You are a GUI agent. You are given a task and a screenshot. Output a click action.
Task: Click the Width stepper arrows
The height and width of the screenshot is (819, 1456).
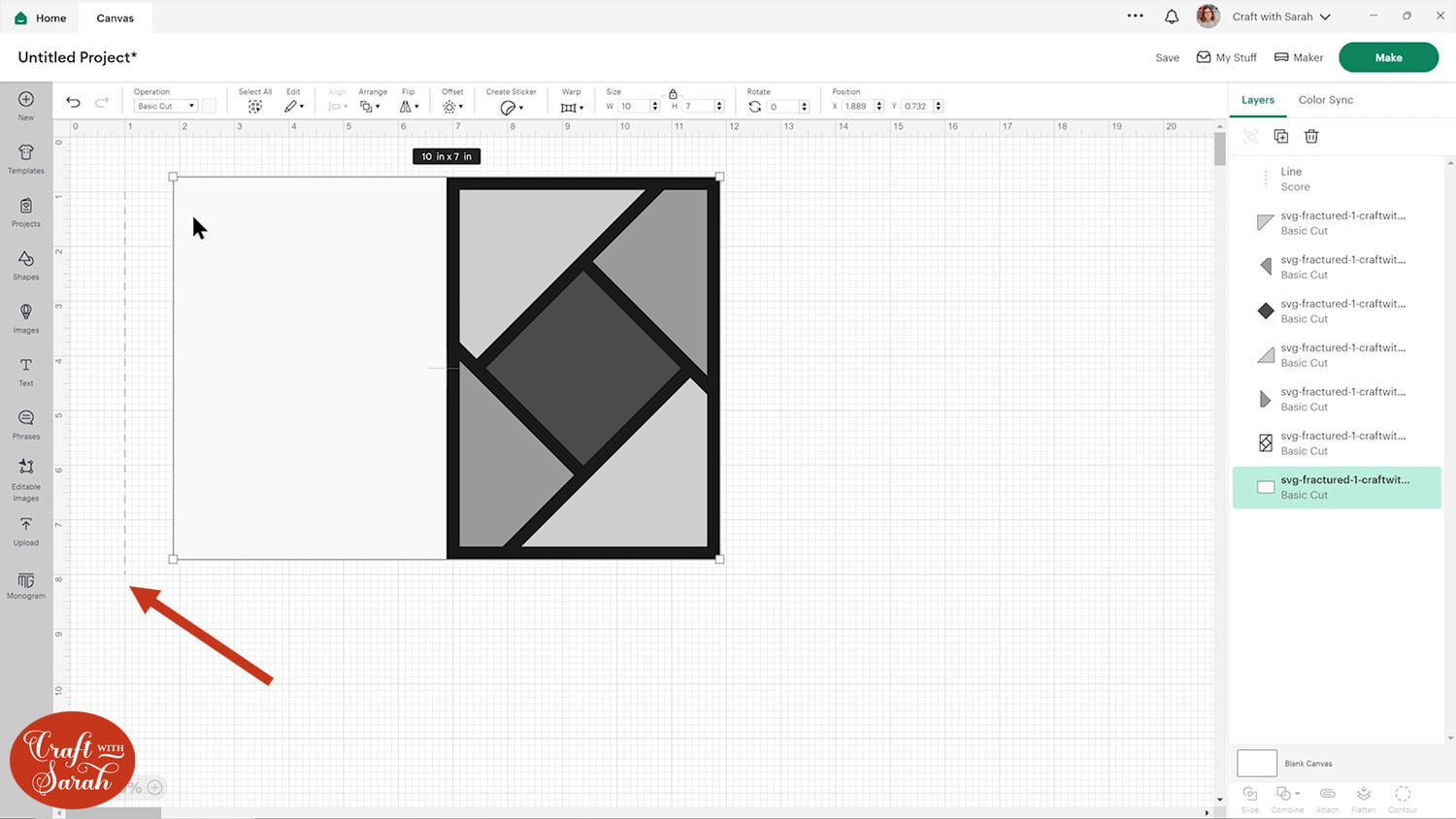pyautogui.click(x=655, y=106)
